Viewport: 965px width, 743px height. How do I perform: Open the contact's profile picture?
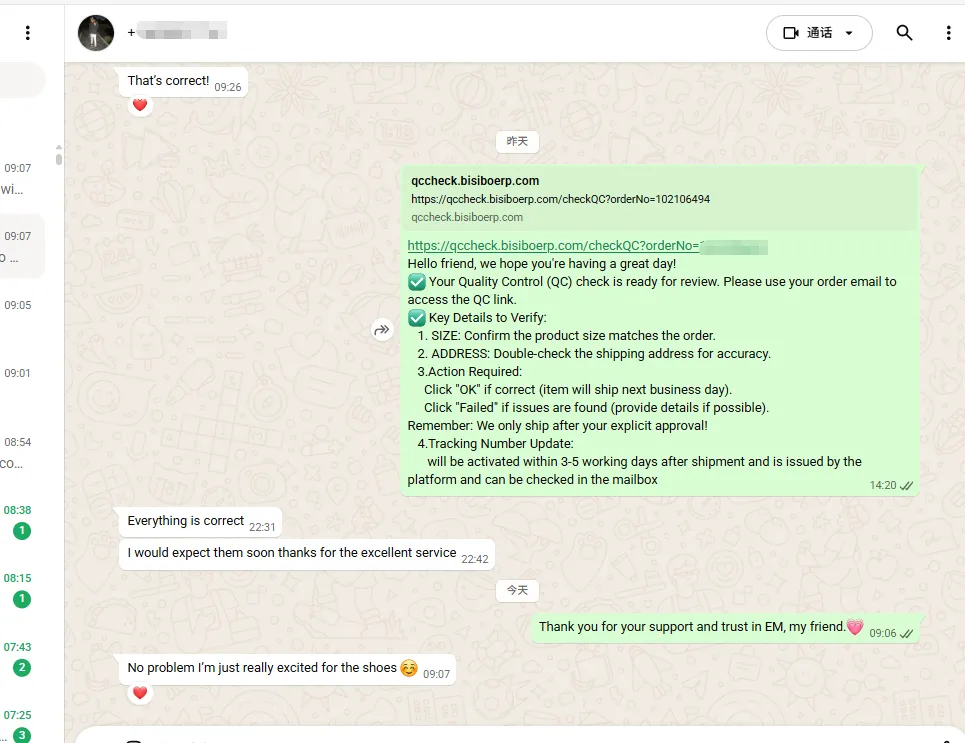coord(96,33)
